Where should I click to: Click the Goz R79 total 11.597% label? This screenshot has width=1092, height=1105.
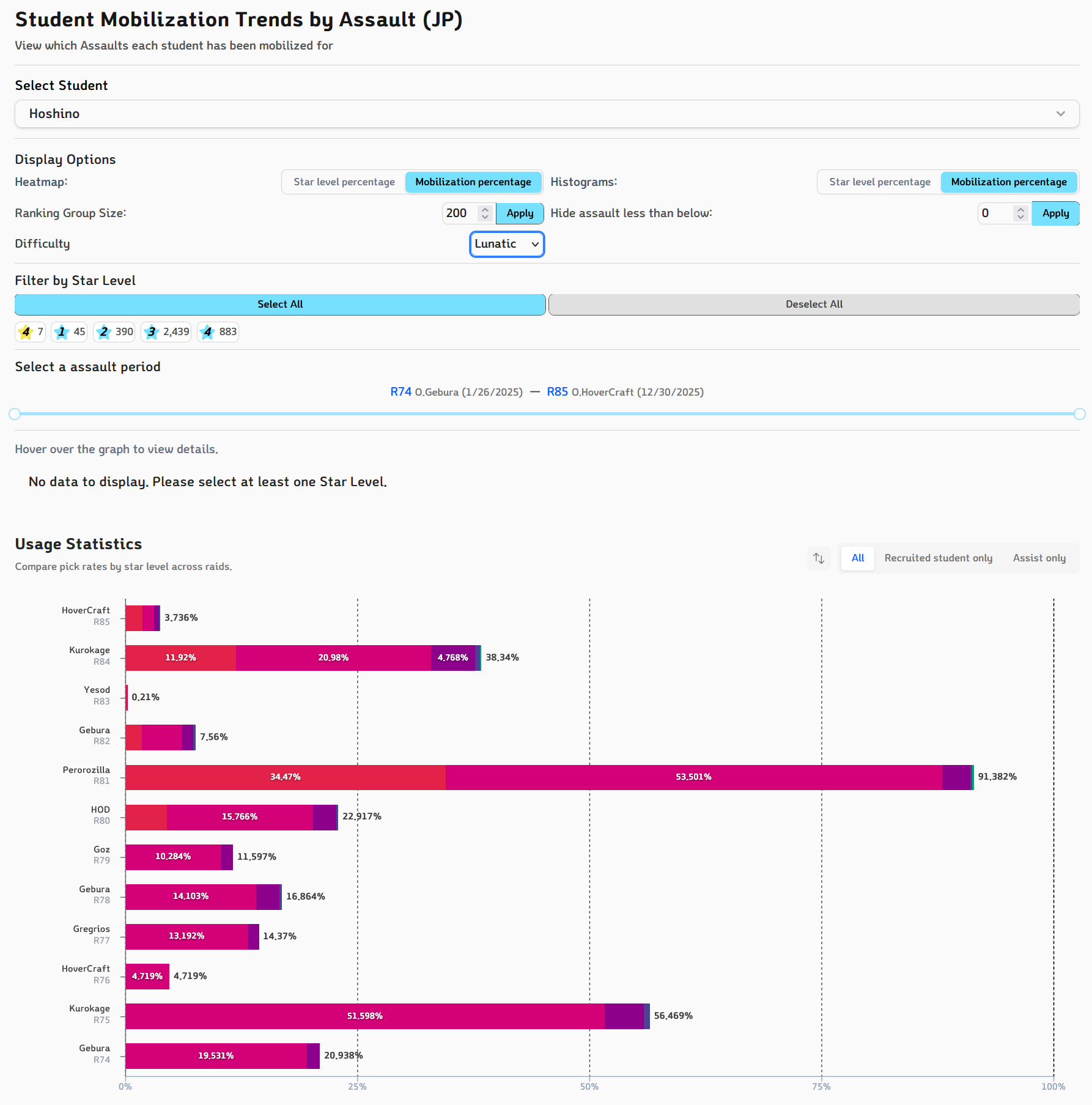257,857
